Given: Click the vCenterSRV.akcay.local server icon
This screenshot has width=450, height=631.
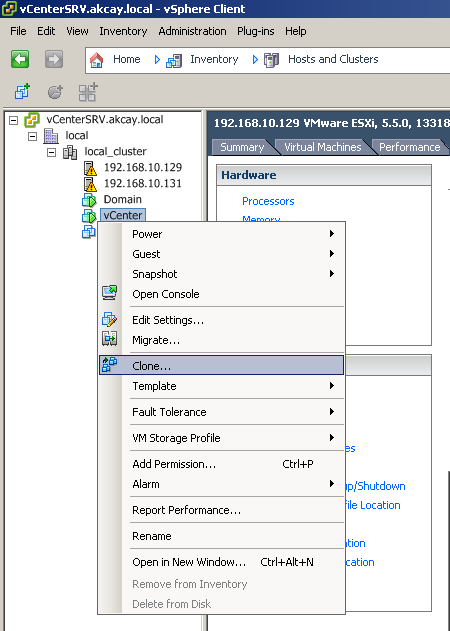Looking at the screenshot, I should 32,120.
